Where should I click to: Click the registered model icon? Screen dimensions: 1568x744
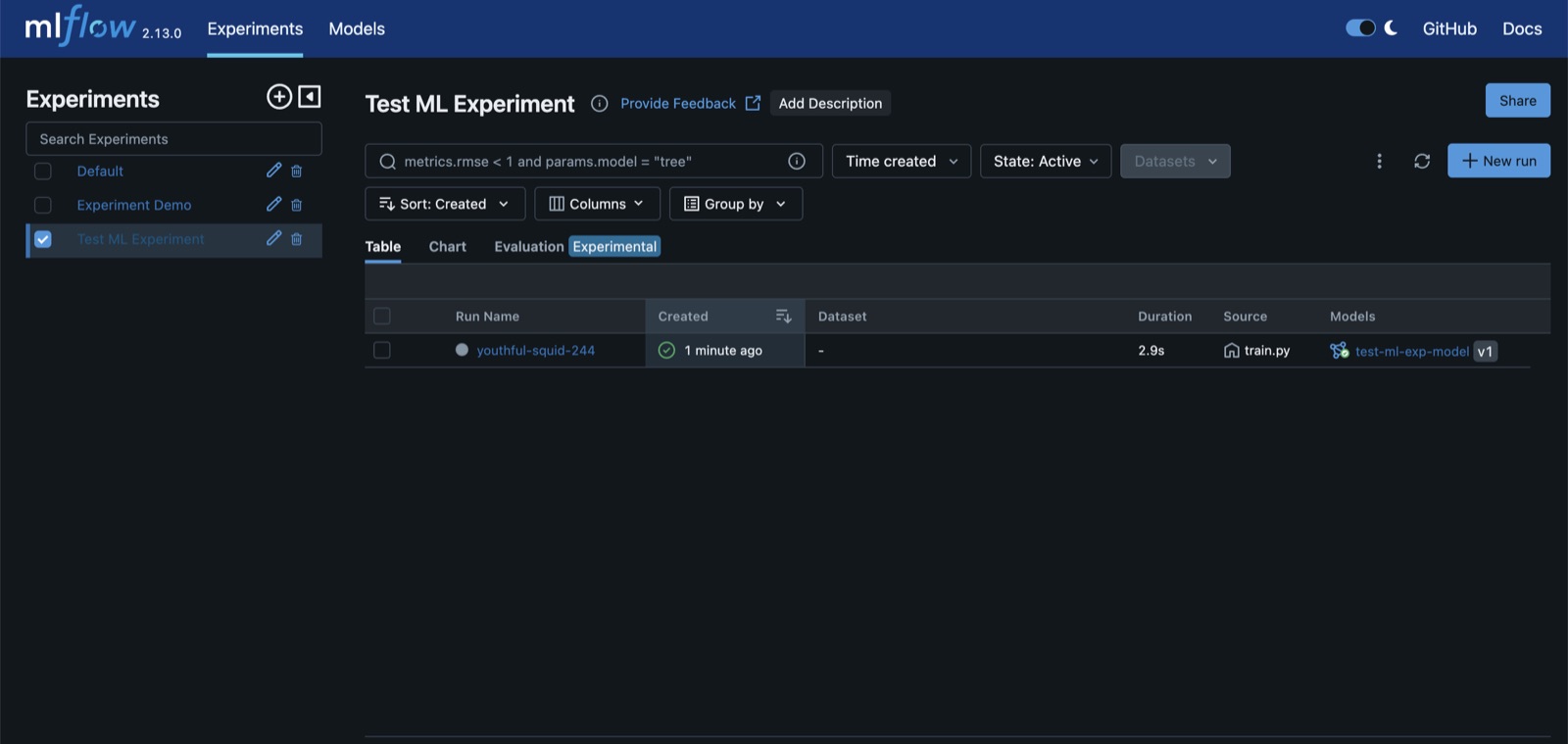tap(1339, 350)
